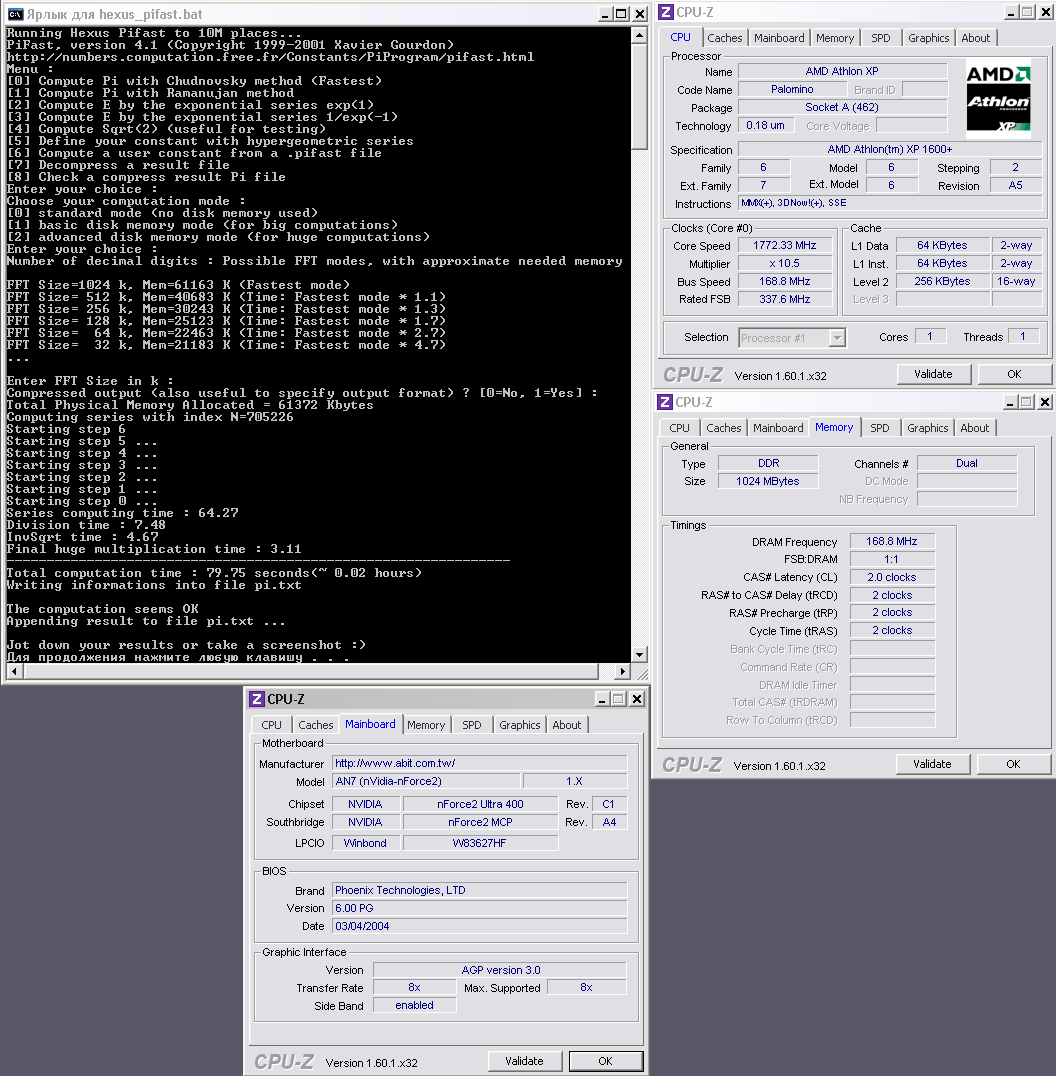Click the Code Name value Palomino
Screen dimensions: 1056x1076
(792, 89)
